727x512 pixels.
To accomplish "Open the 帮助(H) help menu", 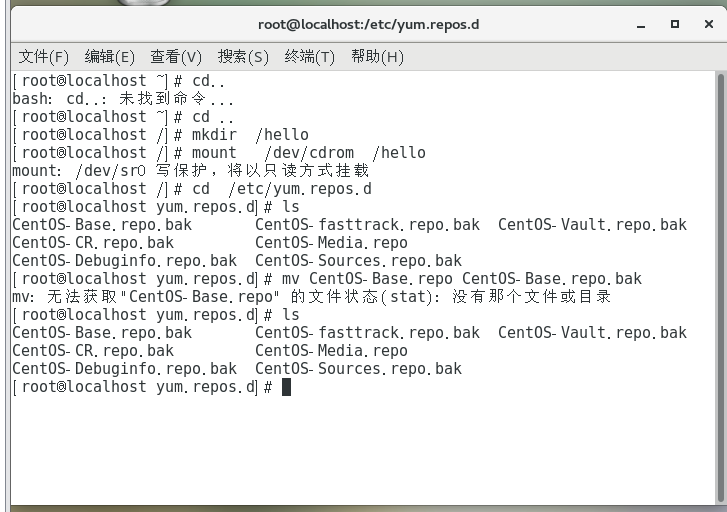I will (x=376, y=56).
